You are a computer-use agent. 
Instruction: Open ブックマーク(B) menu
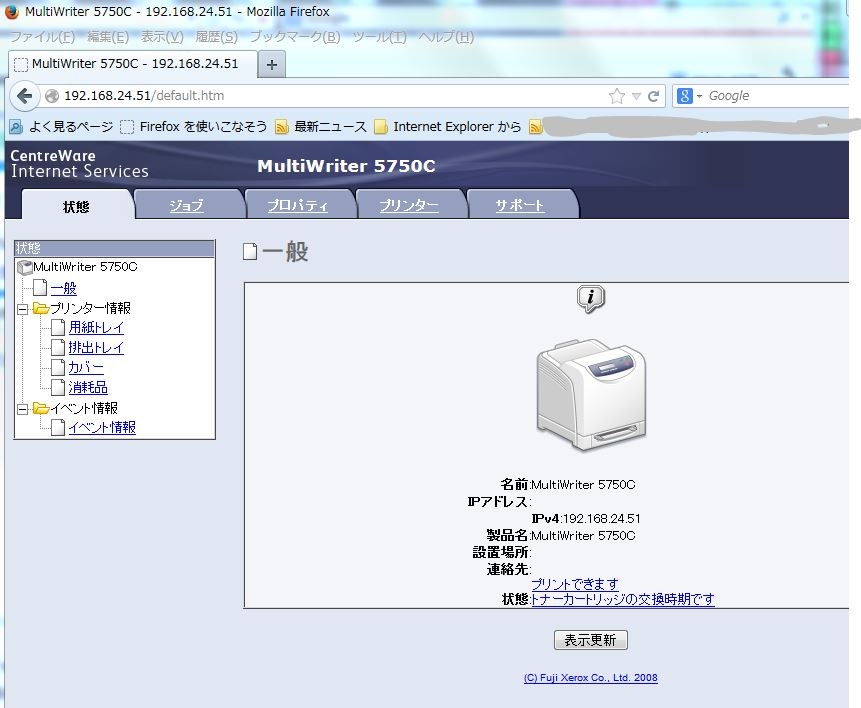pyautogui.click(x=295, y=37)
